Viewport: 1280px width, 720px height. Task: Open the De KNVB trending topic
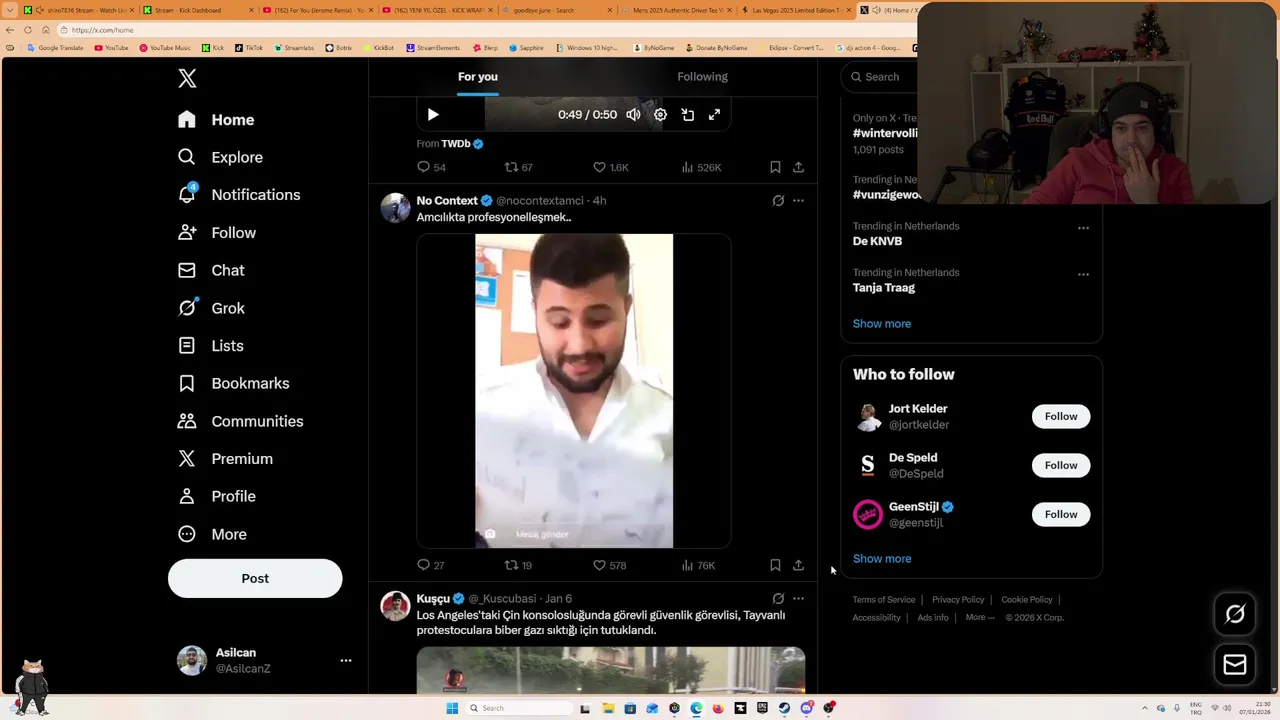click(877, 241)
